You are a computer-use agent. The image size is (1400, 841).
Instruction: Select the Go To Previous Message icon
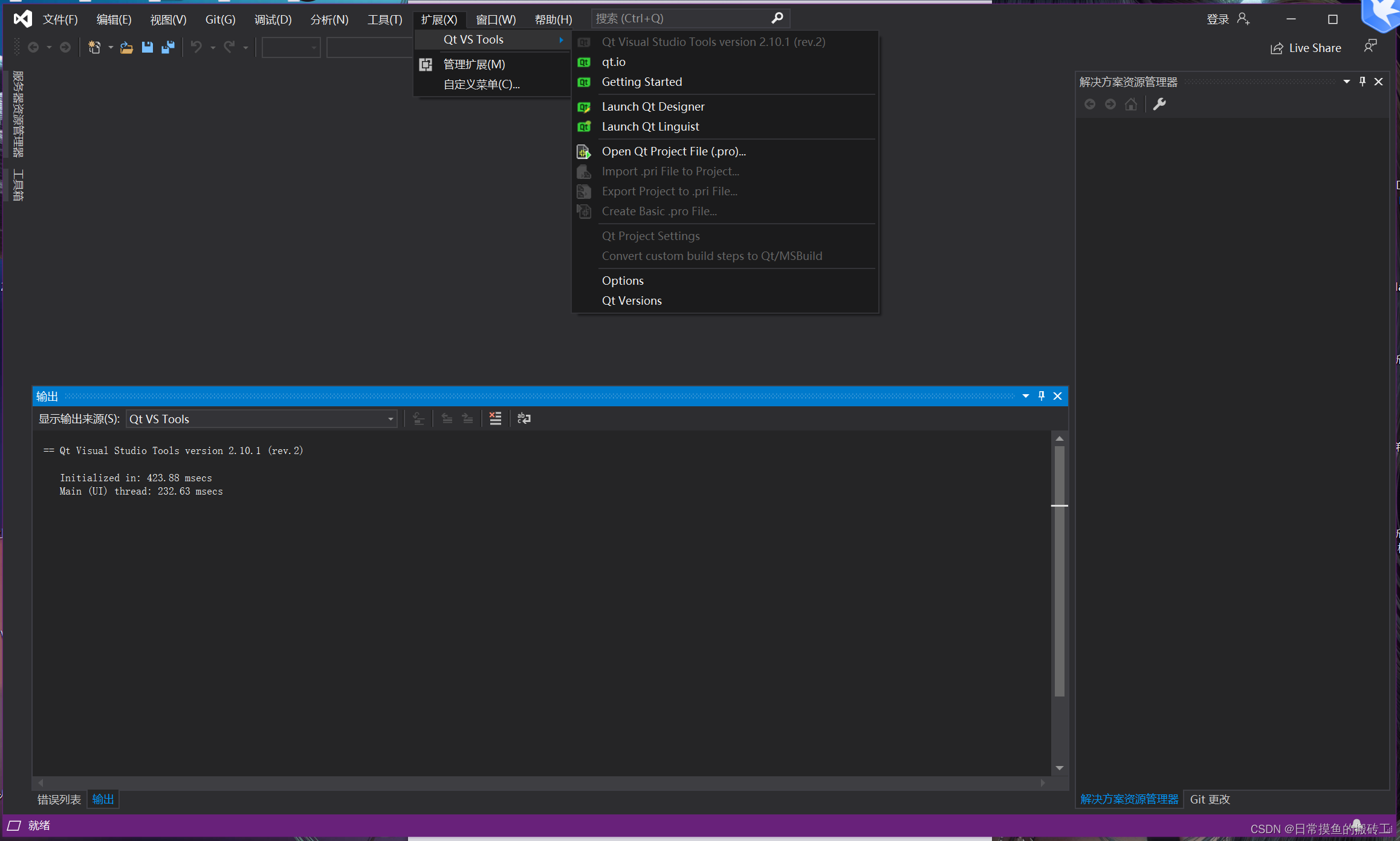447,418
